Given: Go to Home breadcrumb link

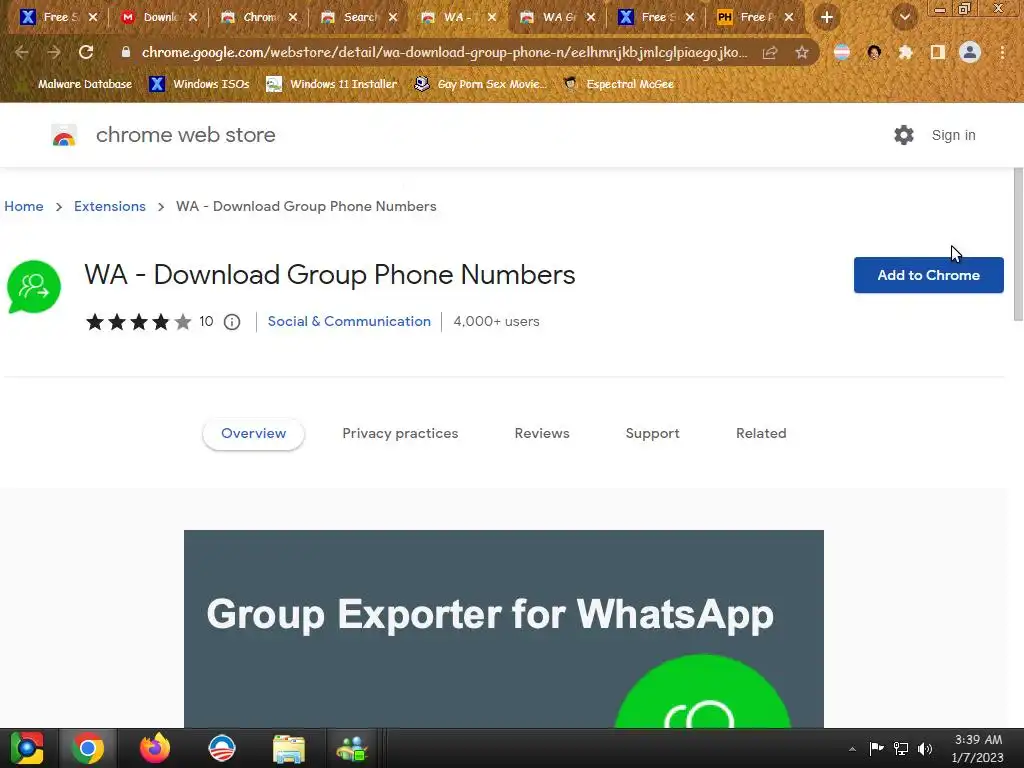Looking at the screenshot, I should (x=24, y=206).
